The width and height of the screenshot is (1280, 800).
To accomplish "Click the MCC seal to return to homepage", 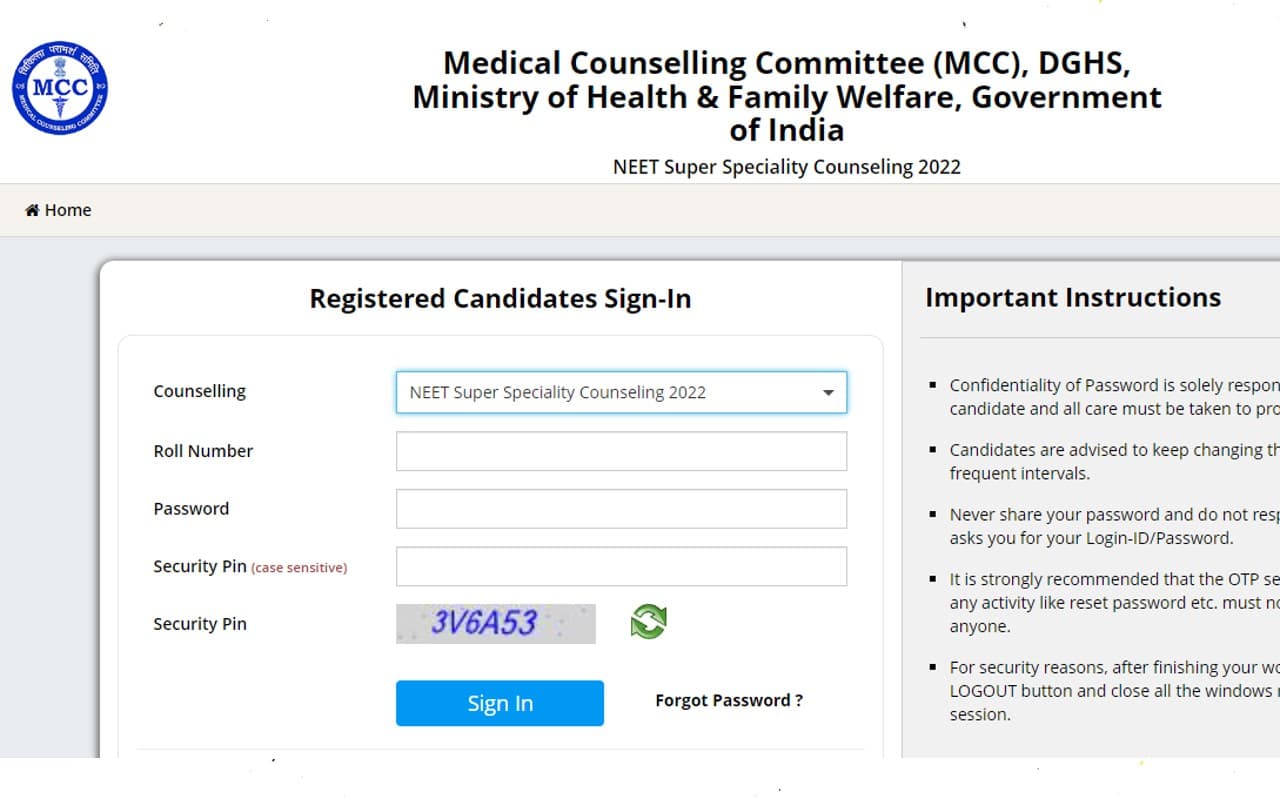I will (59, 88).
